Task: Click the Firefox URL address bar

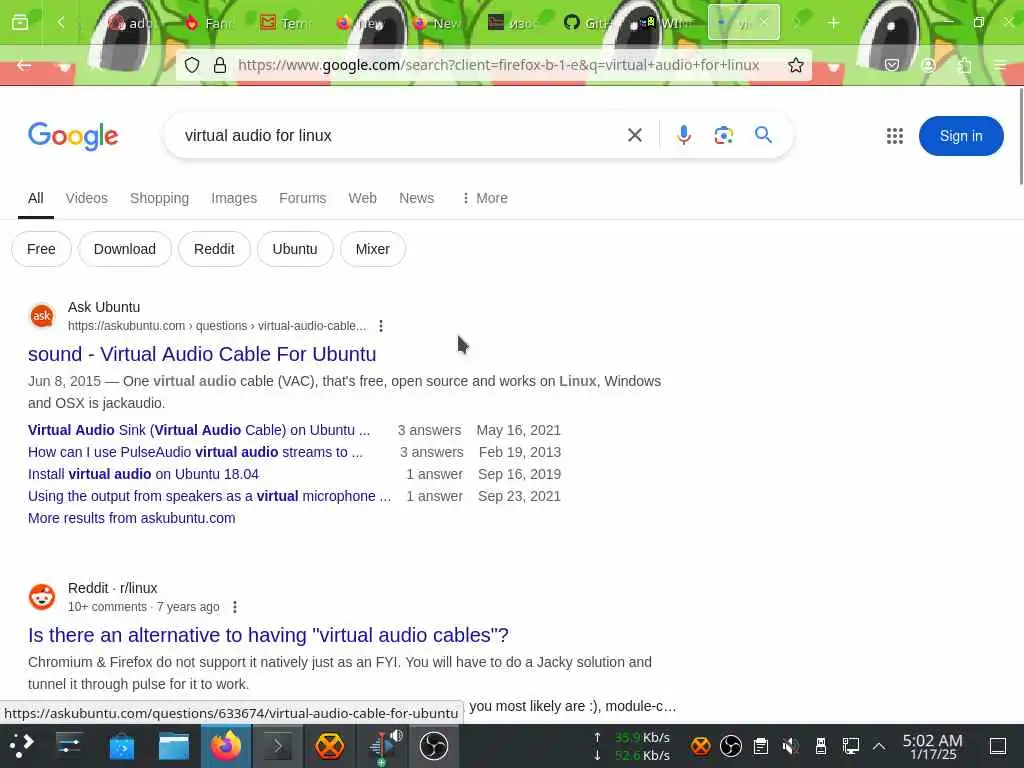Action: click(498, 65)
